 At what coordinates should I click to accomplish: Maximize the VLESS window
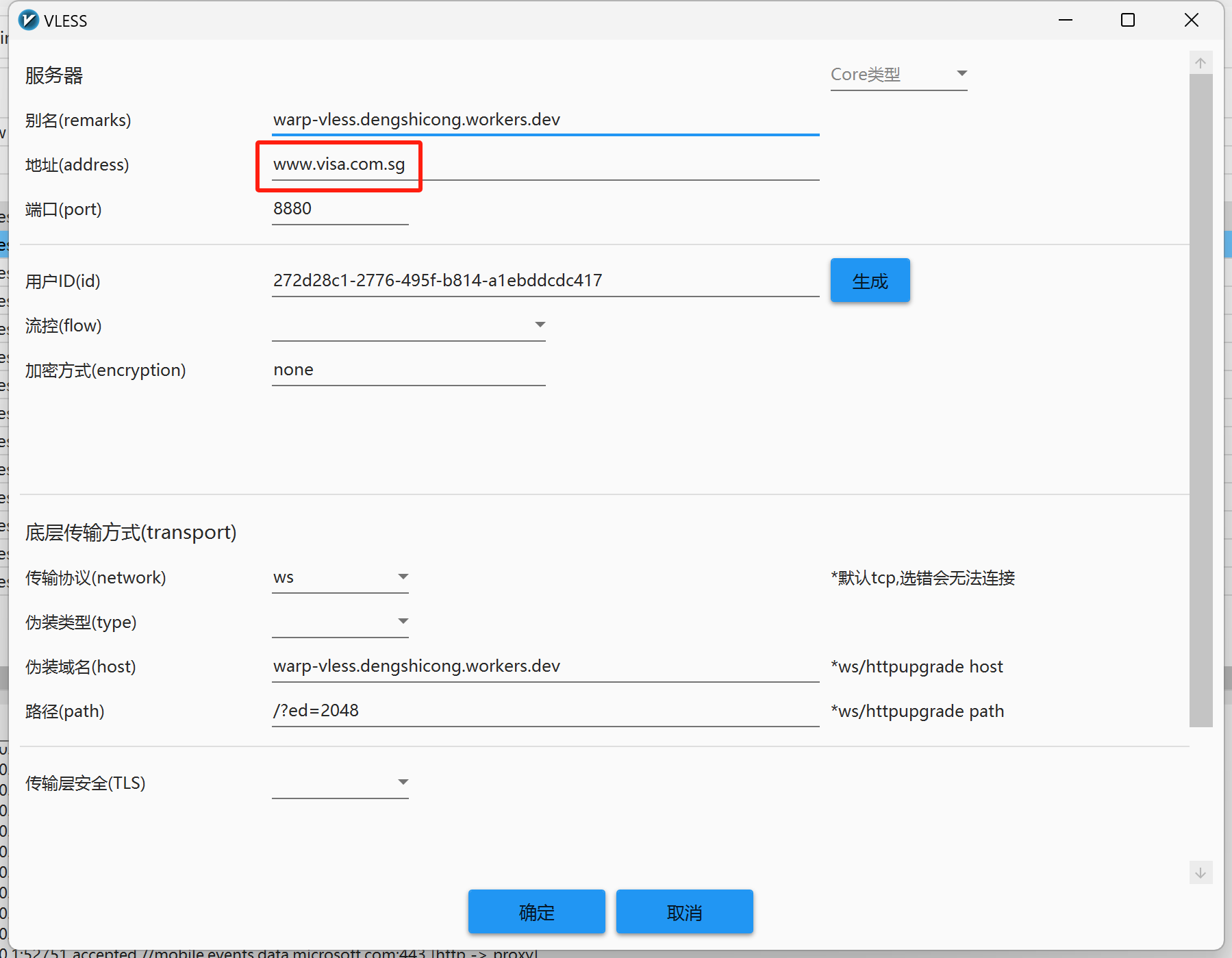pyautogui.click(x=1128, y=21)
